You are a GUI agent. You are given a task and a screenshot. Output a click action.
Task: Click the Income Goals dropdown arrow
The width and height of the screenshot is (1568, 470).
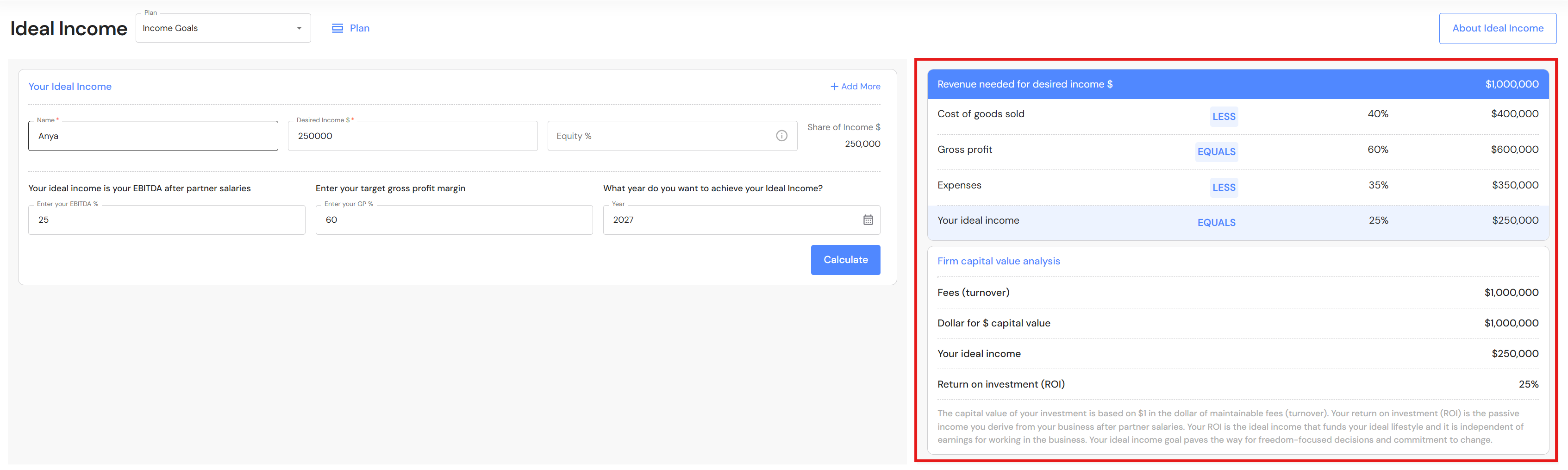point(299,28)
